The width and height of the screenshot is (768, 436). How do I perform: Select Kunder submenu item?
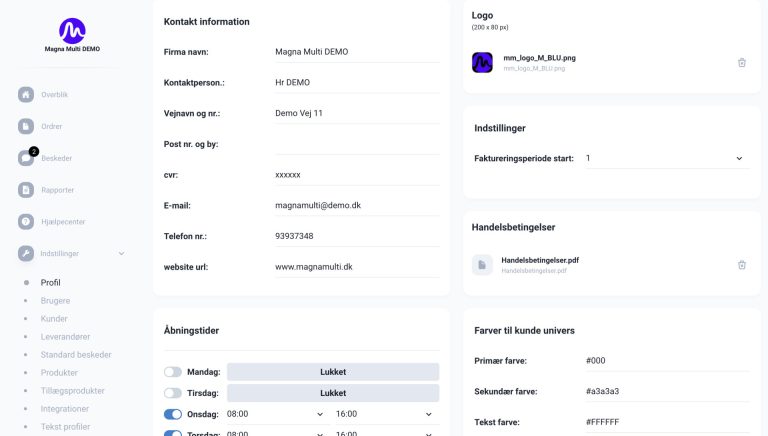tap(54, 319)
